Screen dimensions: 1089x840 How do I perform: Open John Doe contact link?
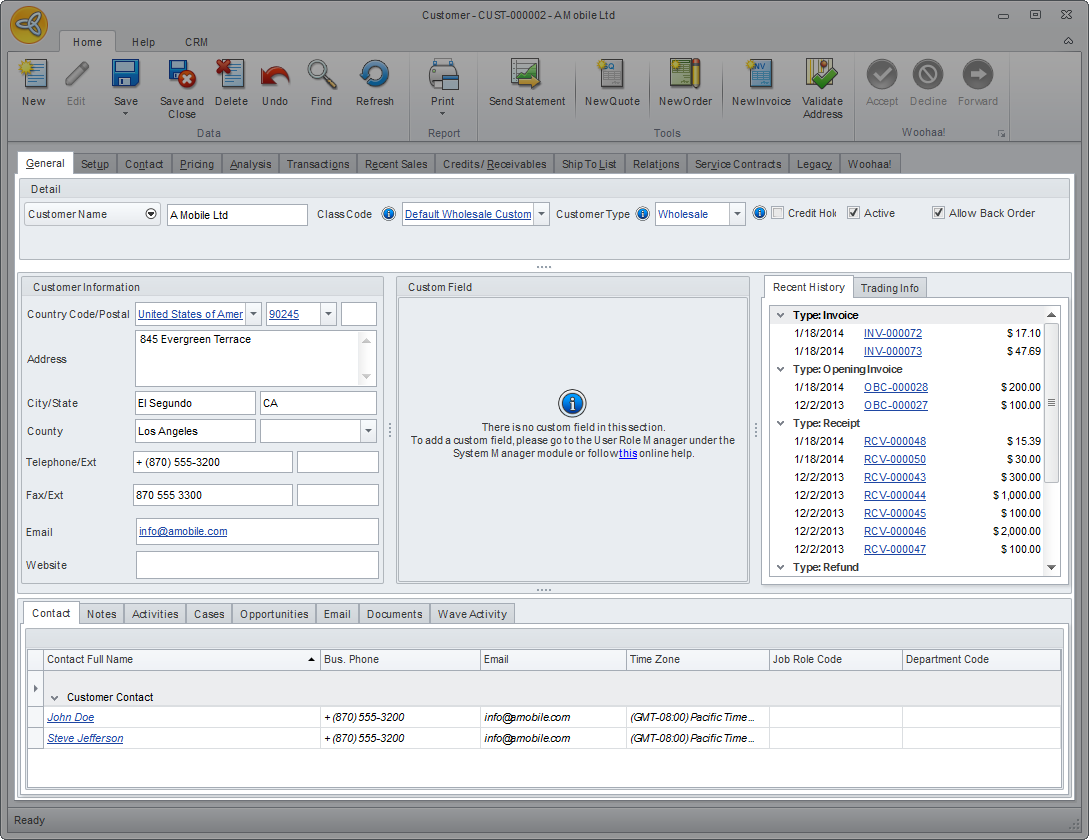coord(70,717)
